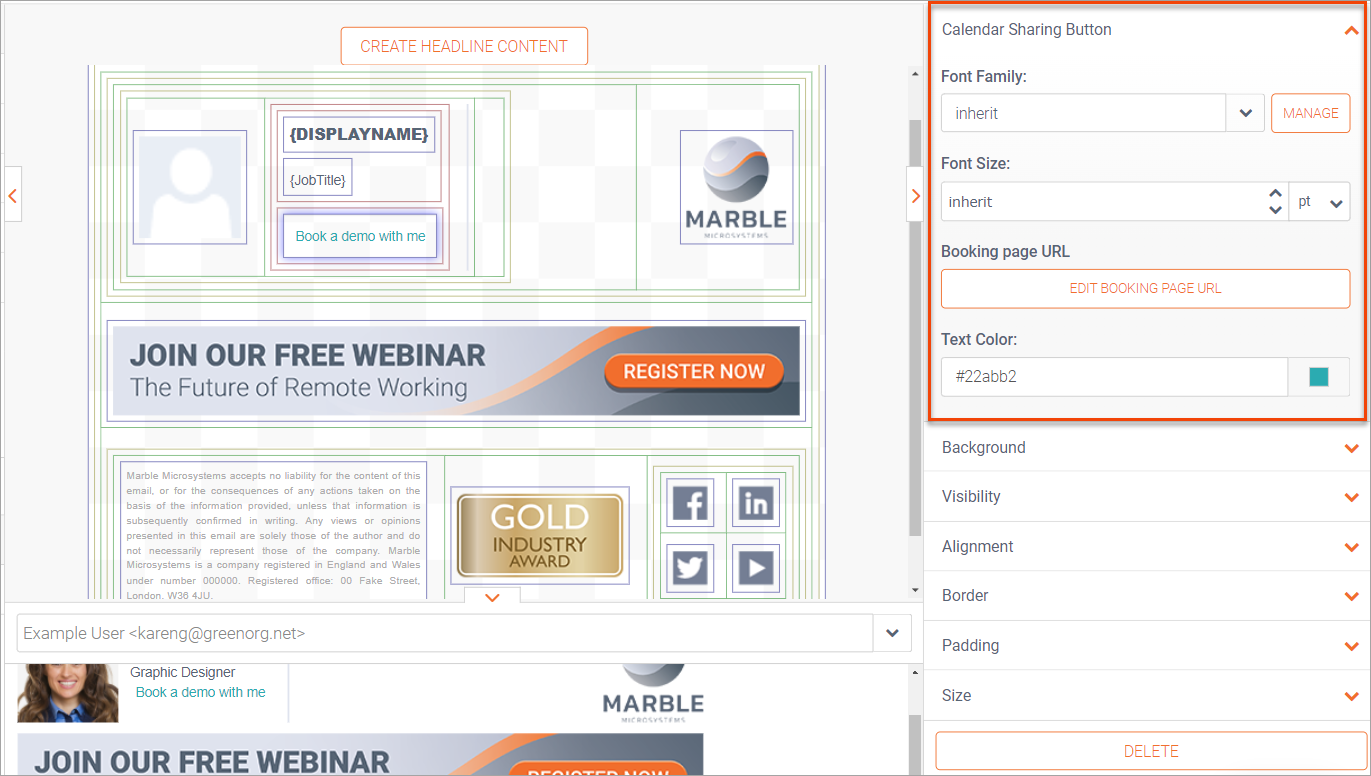Viewport: 1371px width, 776px height.
Task: Click Edit Booking Page URL button
Action: click(x=1145, y=288)
